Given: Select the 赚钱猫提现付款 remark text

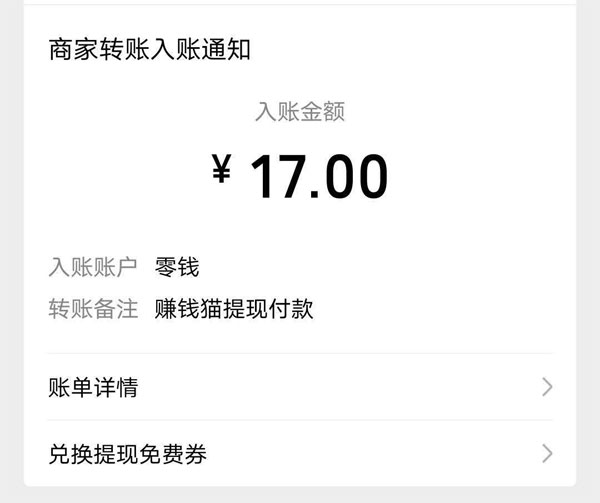Looking at the screenshot, I should [234, 309].
